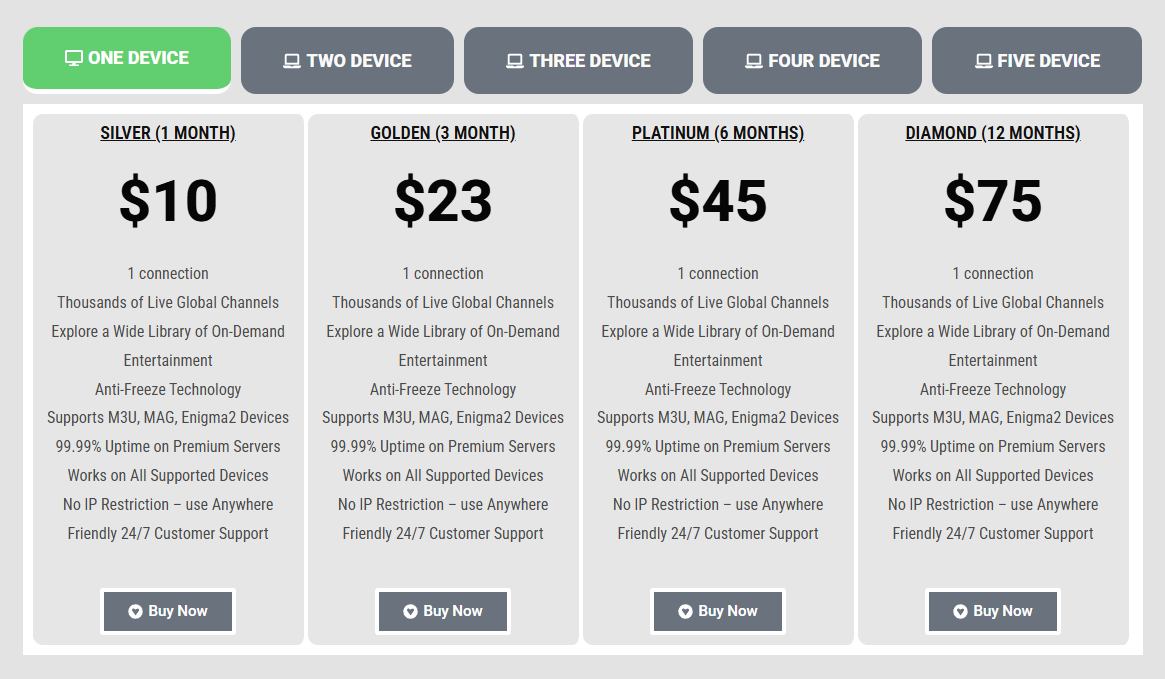1165x679 pixels.
Task: Open the PLATINUM (6 MONTHS) plan link
Action: coord(718,132)
